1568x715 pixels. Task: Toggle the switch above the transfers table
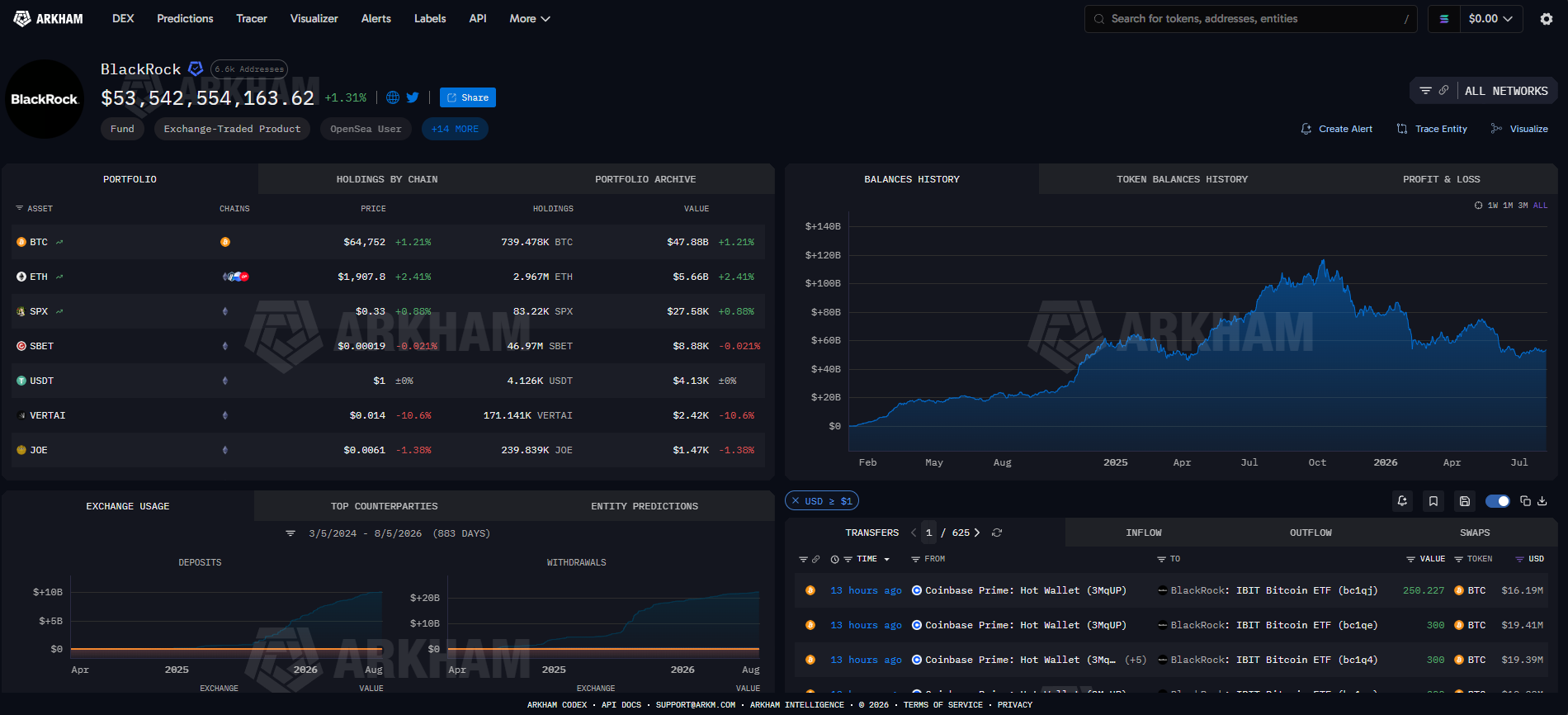point(1497,501)
